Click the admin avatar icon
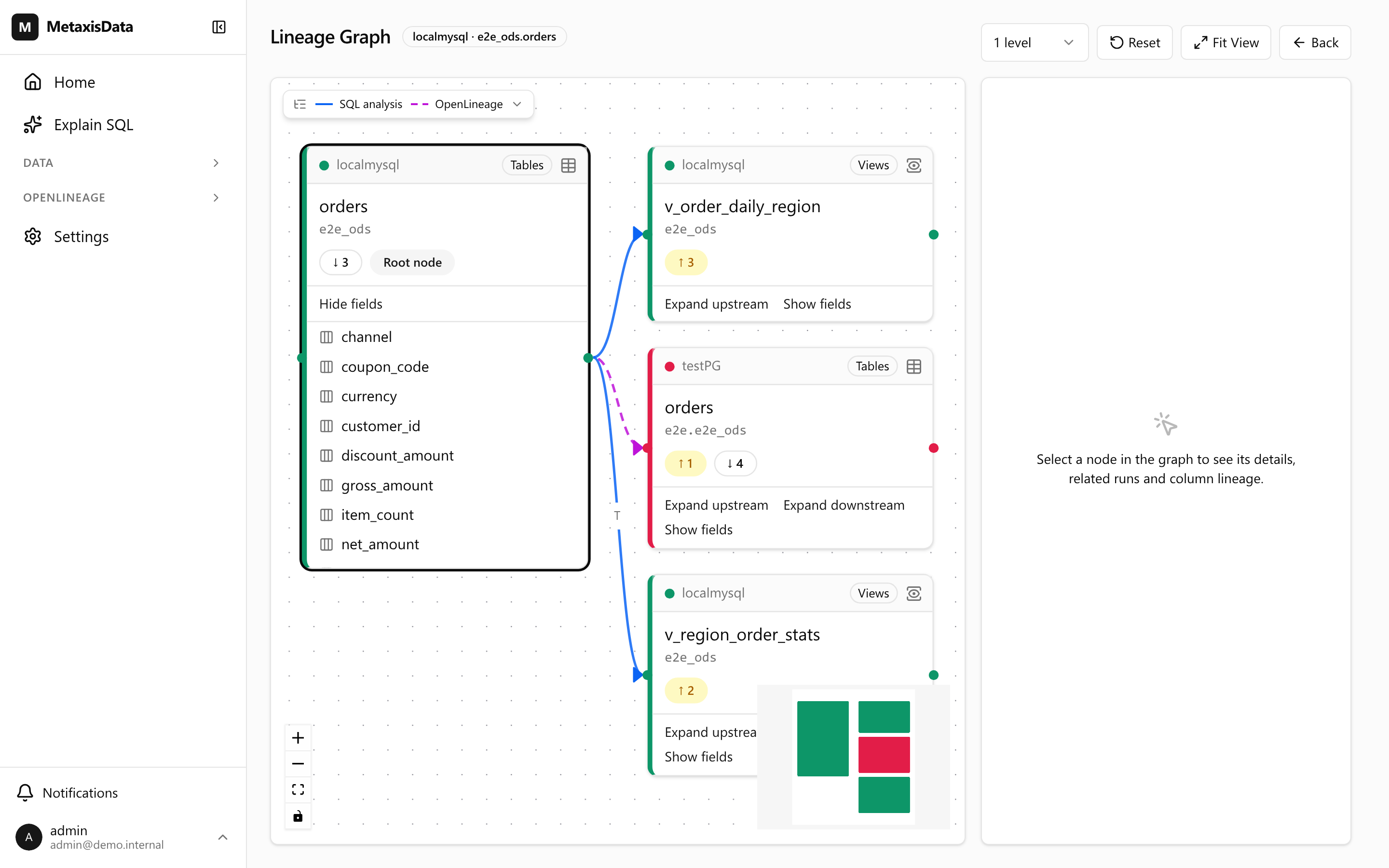This screenshot has height=868, width=1389. pos(29,837)
